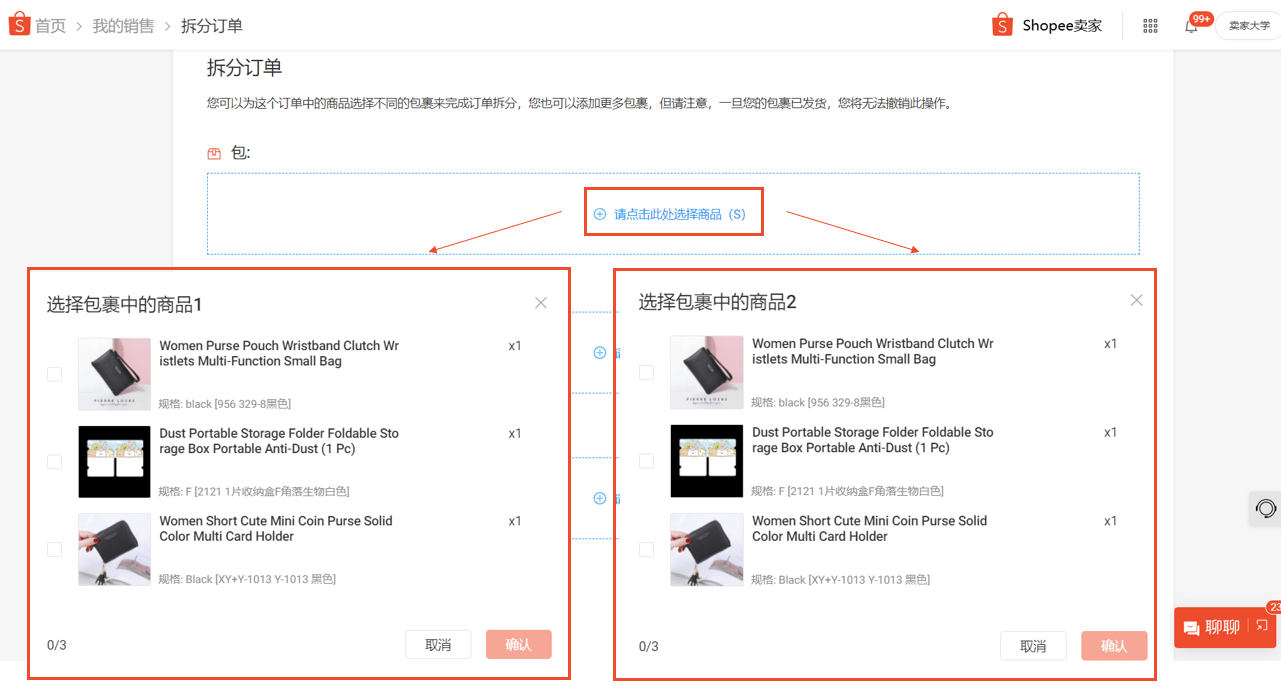Click the lower plus icon to add a package
Image resolution: width=1281 pixels, height=695 pixels.
pyautogui.click(x=599, y=498)
